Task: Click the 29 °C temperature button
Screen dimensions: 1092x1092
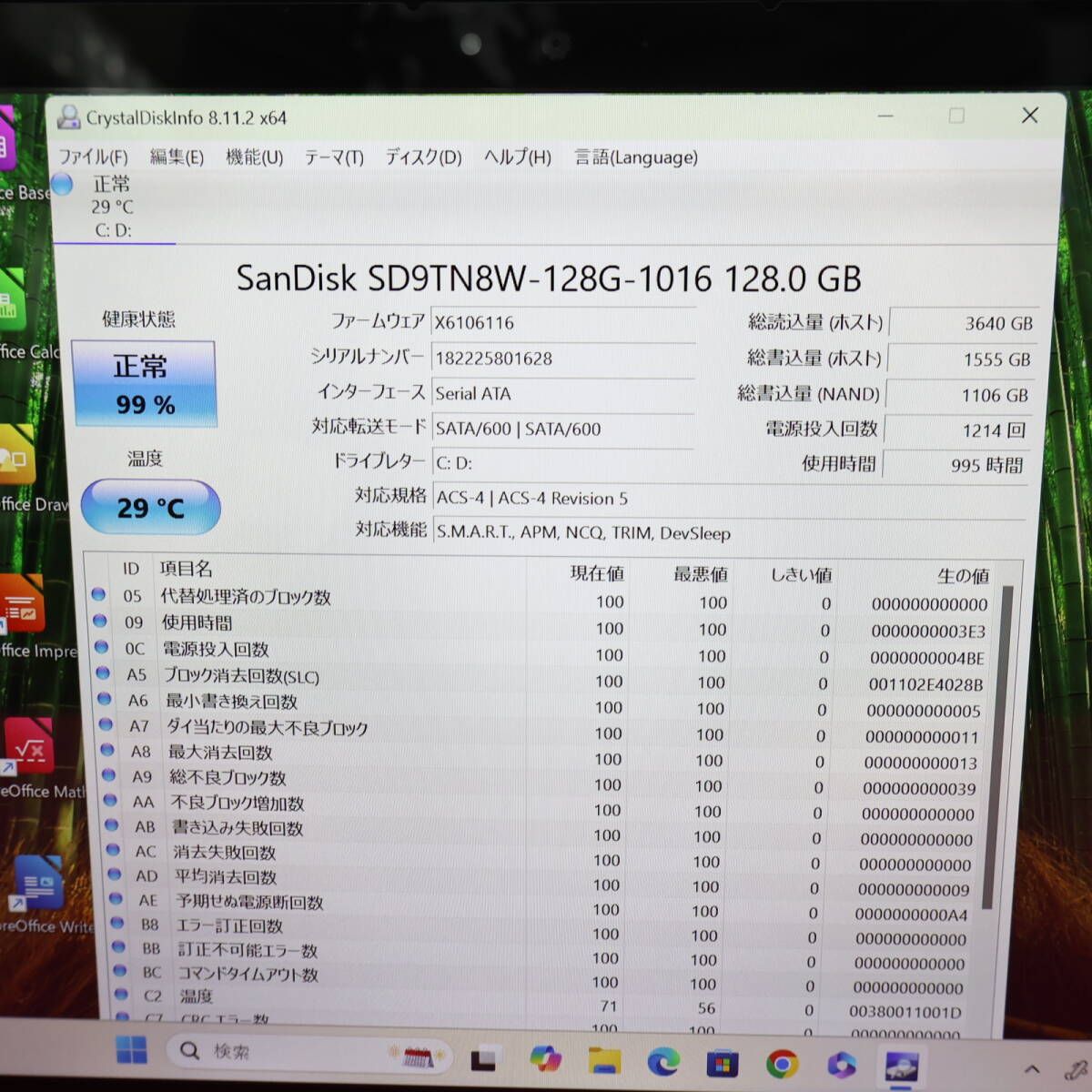Action: click(x=150, y=507)
